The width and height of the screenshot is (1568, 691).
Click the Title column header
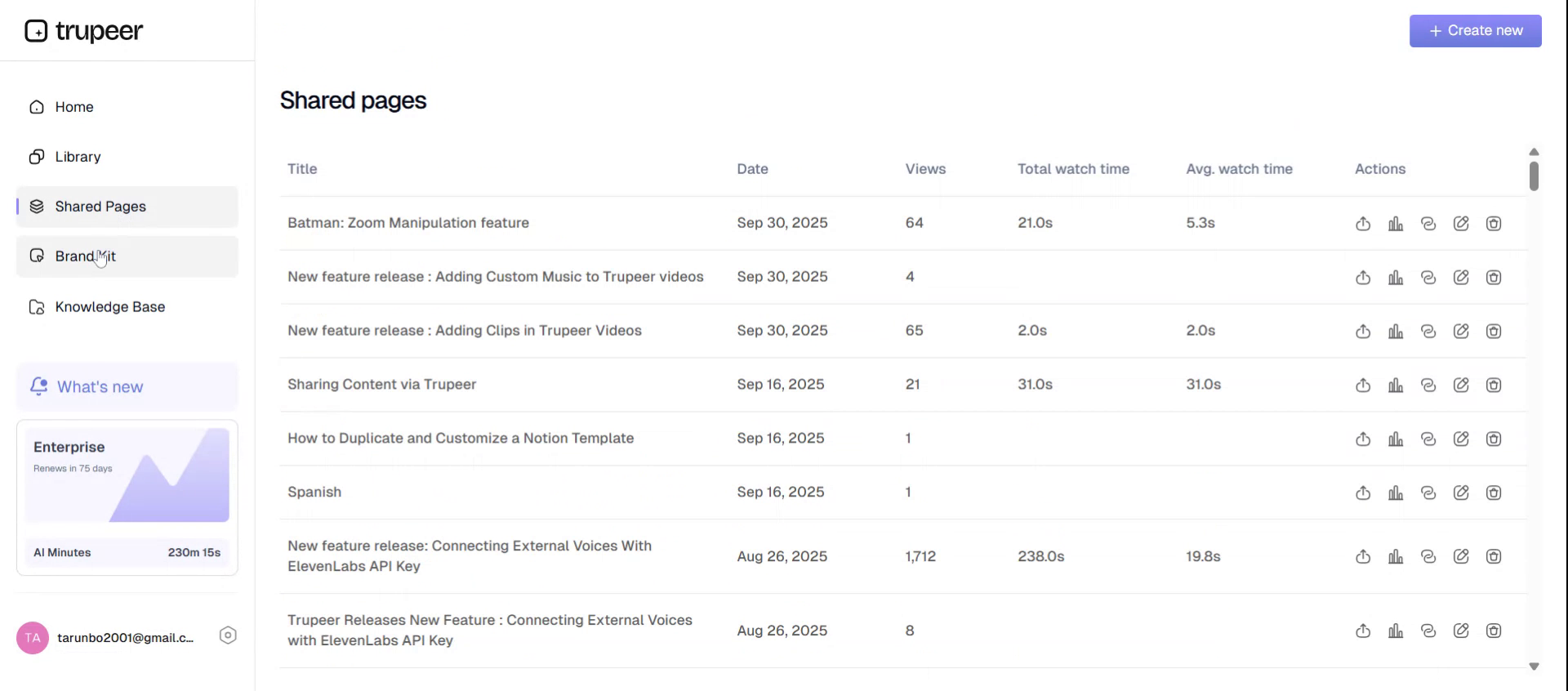302,169
